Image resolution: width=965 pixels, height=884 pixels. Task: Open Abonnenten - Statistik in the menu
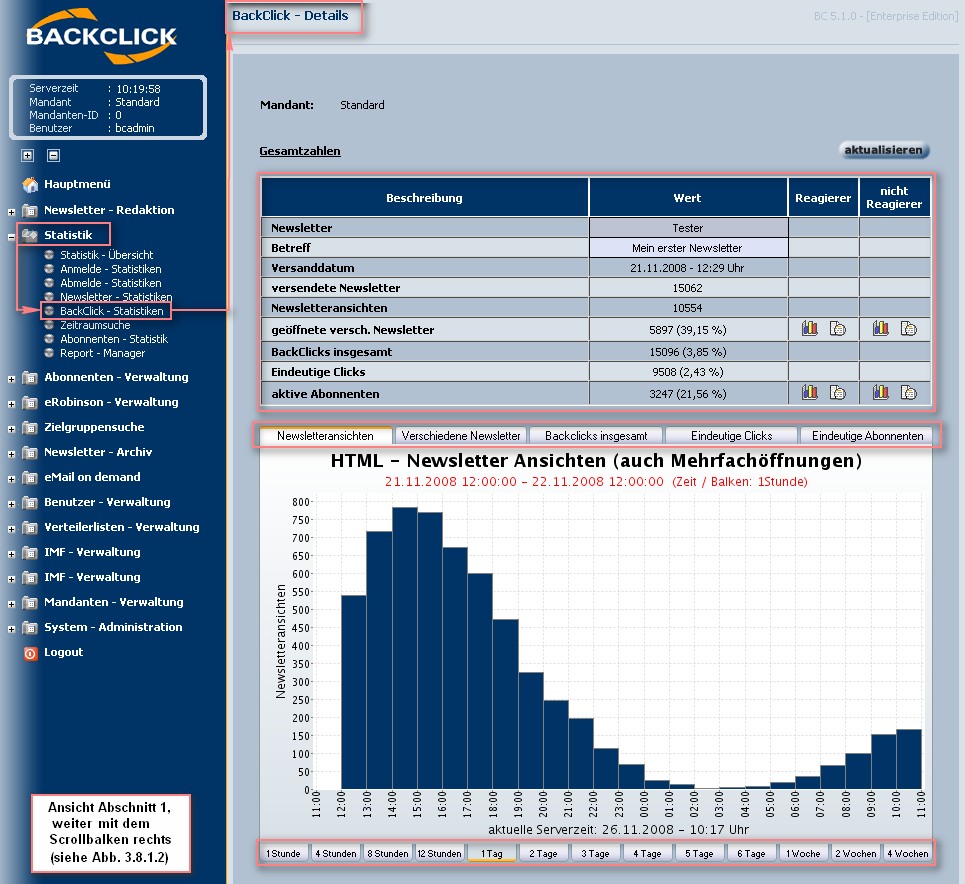click(114, 339)
